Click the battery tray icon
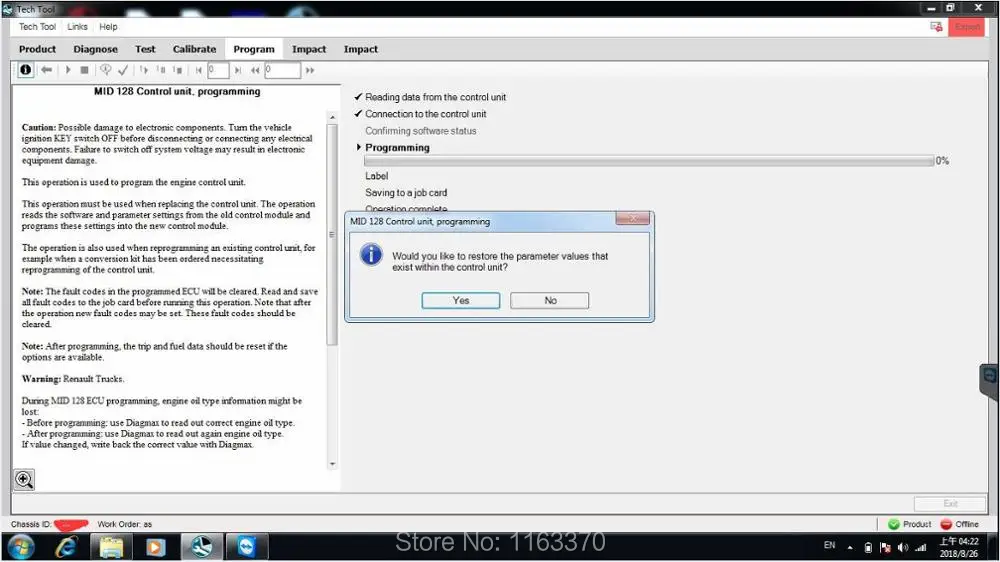 pos(868,547)
